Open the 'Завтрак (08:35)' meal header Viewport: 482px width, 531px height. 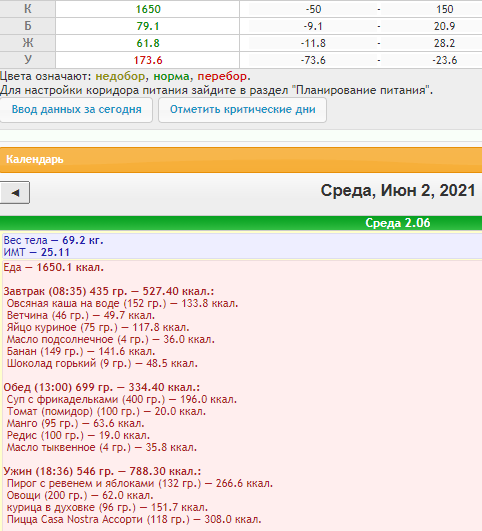pyautogui.click(x=109, y=291)
